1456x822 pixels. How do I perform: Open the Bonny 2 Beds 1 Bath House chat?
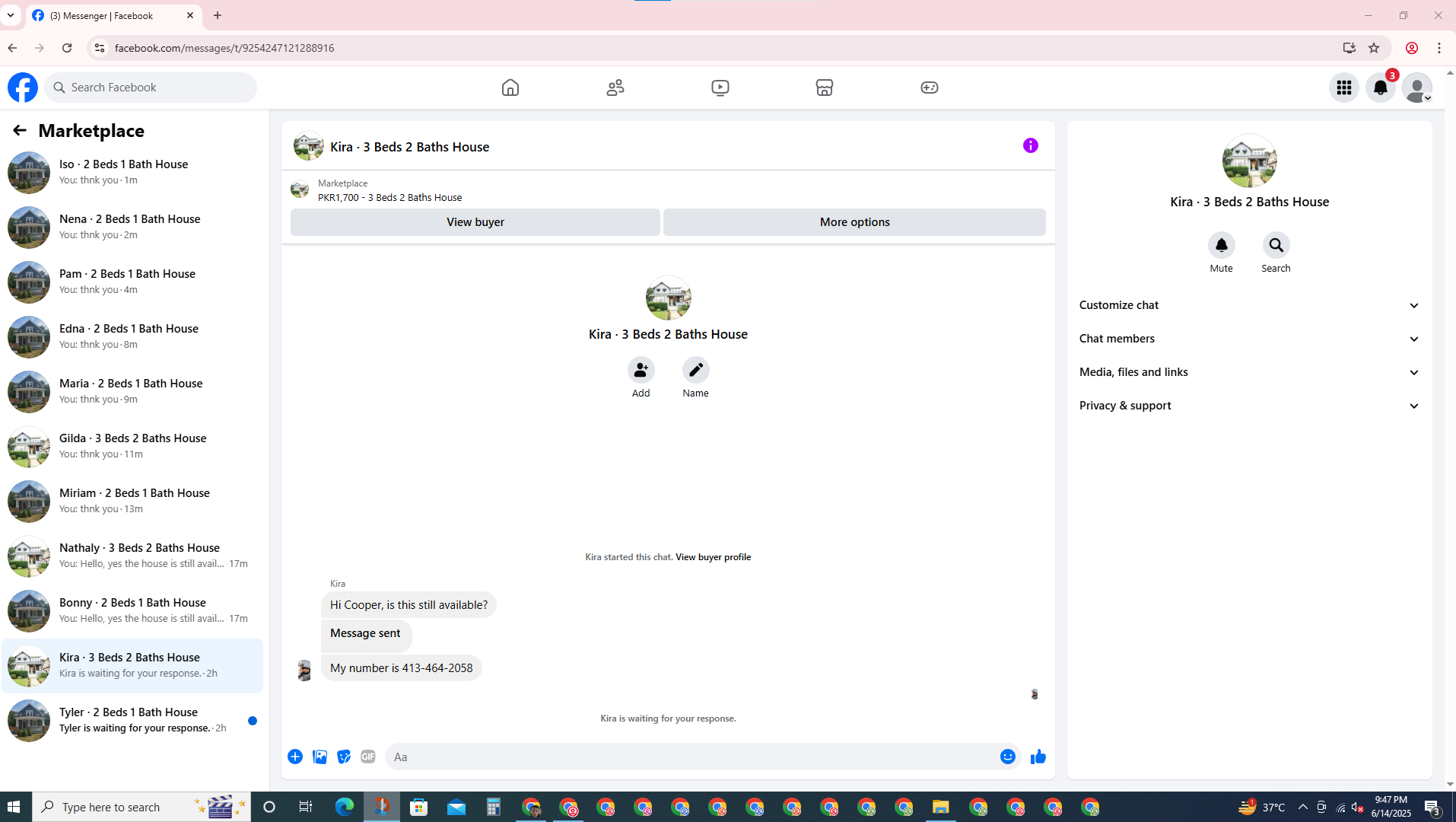pos(132,610)
